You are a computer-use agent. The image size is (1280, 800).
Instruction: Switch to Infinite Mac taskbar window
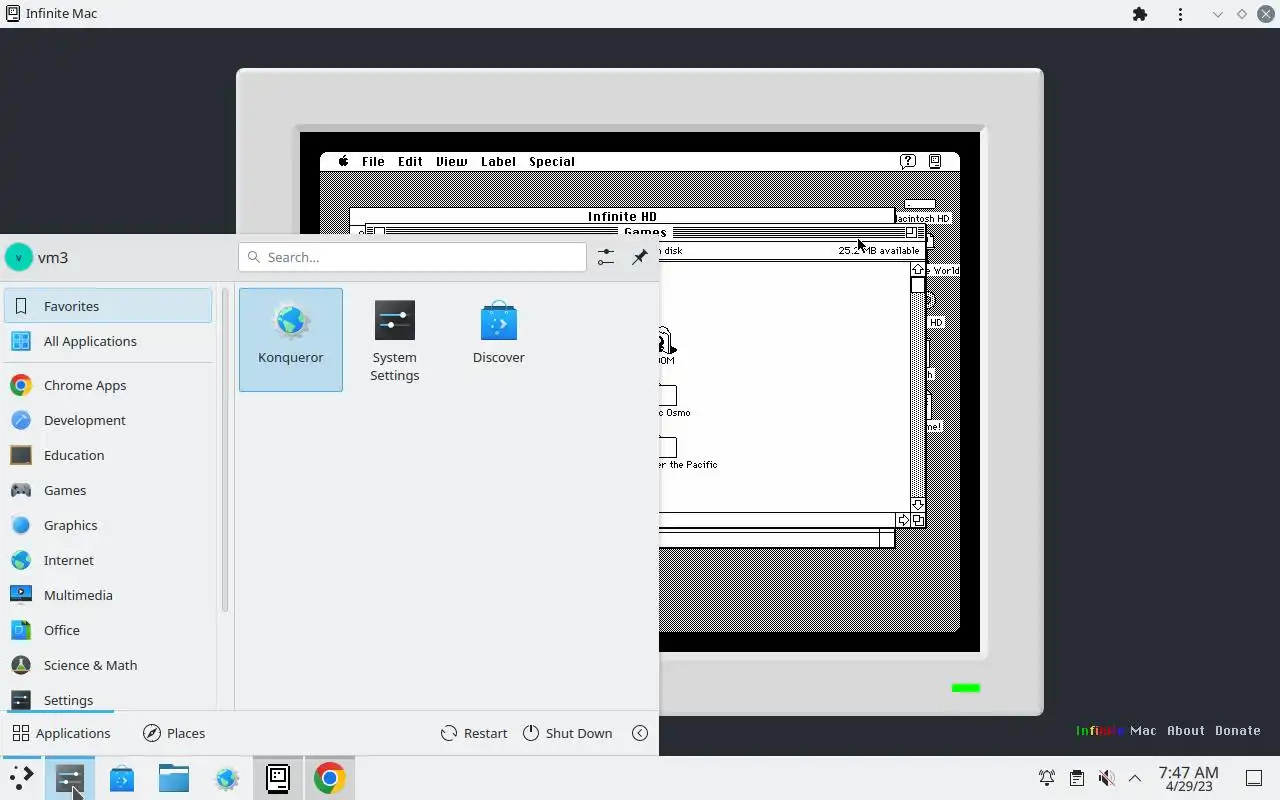coord(278,778)
